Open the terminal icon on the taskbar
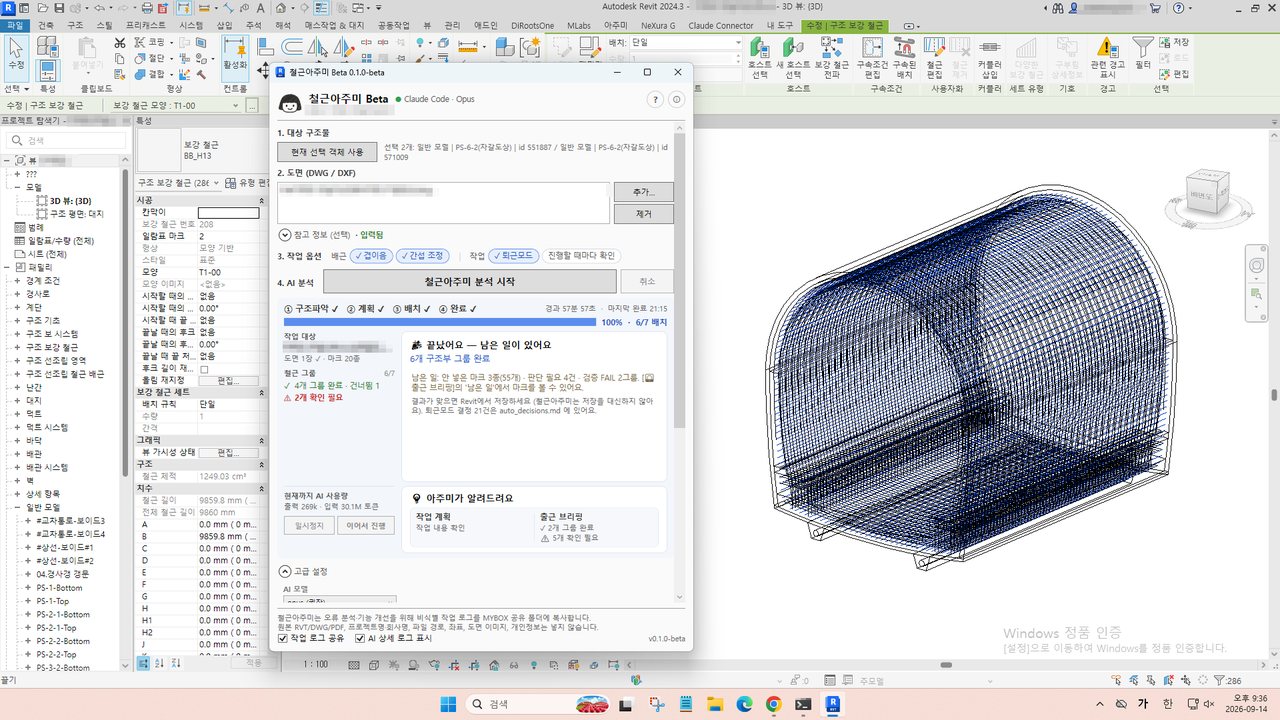Viewport: 1280px width, 720px height. coord(803,704)
